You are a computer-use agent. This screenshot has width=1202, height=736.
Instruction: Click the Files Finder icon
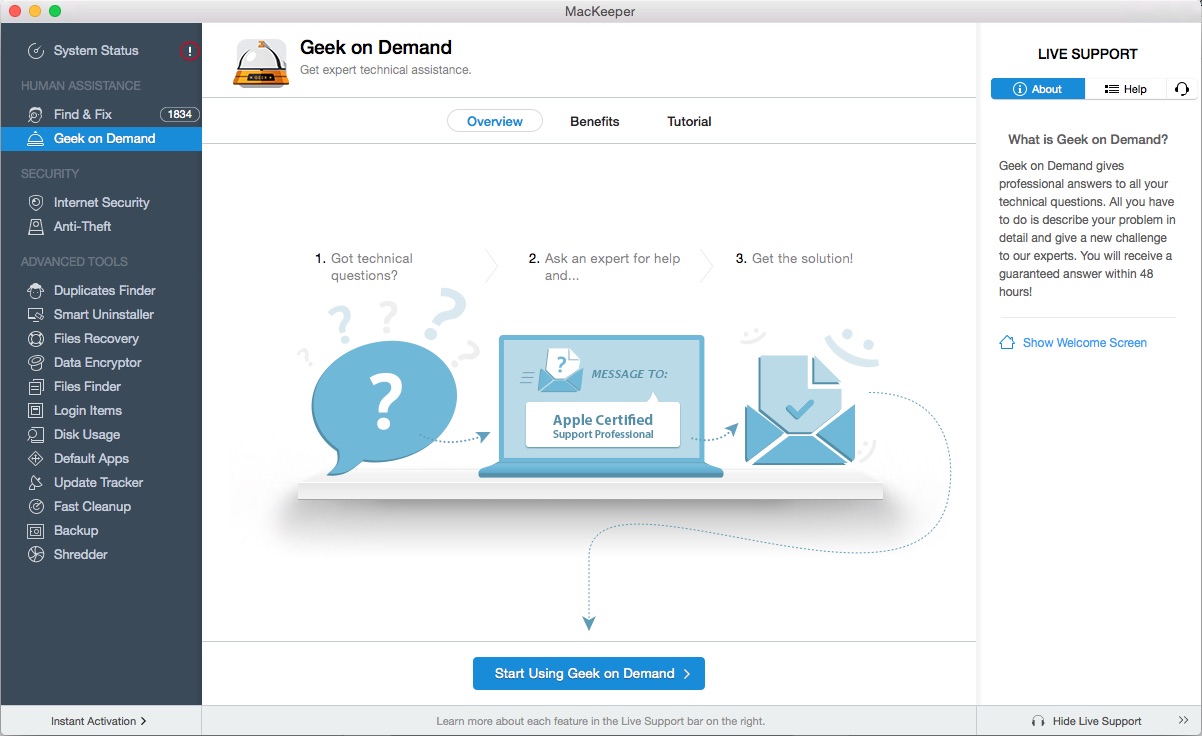36,387
